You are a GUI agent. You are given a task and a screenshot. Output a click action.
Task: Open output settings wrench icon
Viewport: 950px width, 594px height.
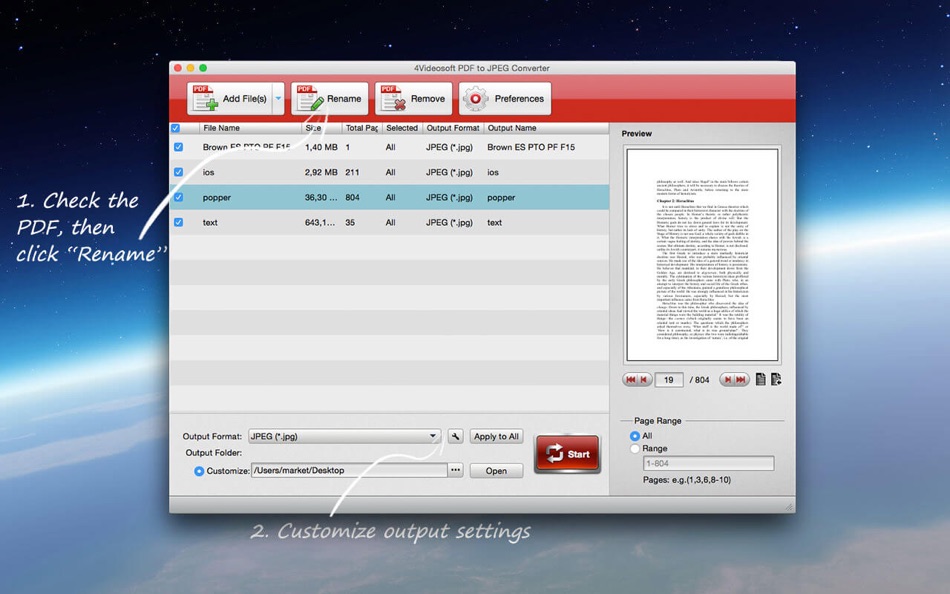tap(456, 436)
